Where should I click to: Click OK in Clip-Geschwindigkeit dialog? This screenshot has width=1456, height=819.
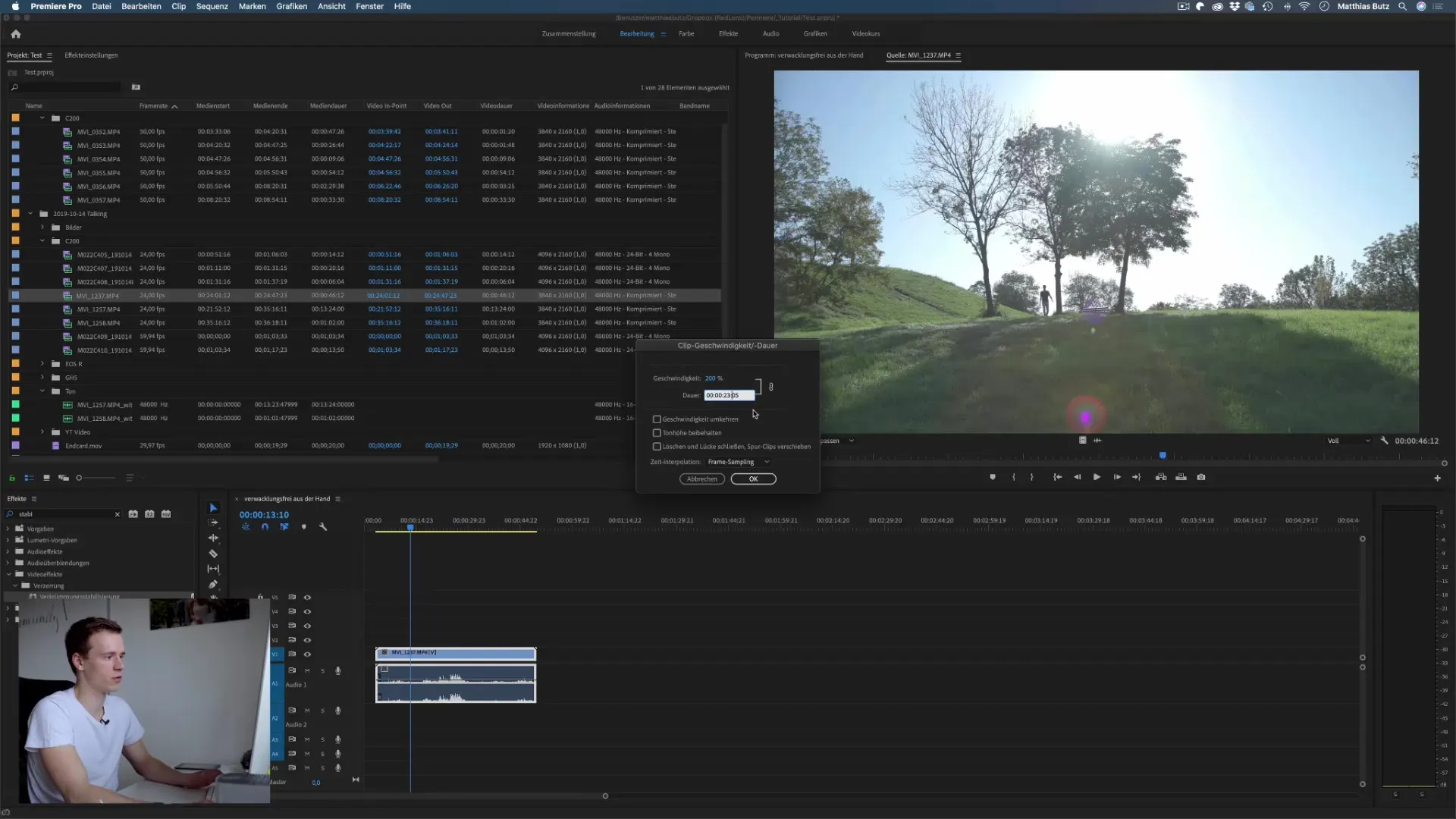(x=753, y=479)
